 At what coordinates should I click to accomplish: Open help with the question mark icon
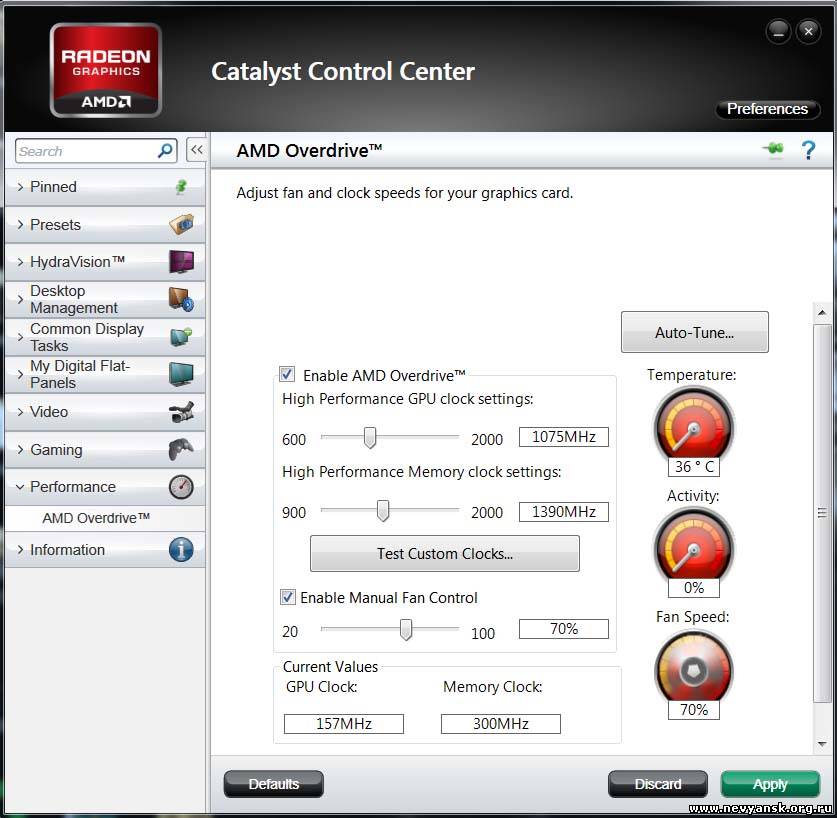point(809,151)
